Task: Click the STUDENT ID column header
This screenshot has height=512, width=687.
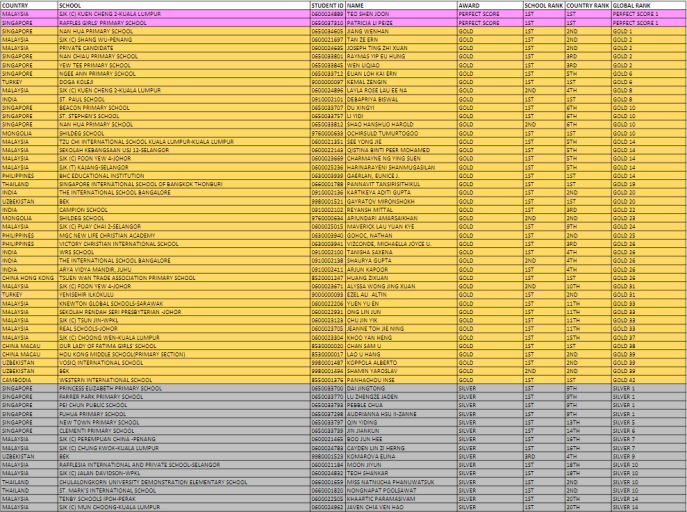Action: [x=328, y=6]
